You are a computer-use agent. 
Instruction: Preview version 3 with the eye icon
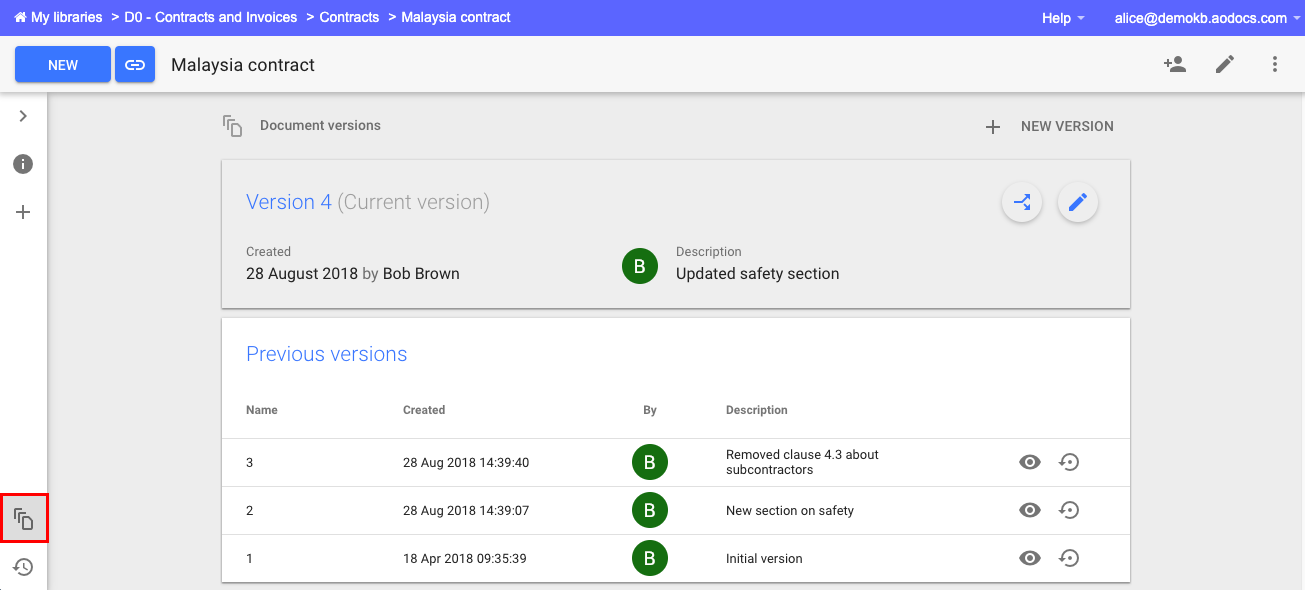(x=1030, y=462)
